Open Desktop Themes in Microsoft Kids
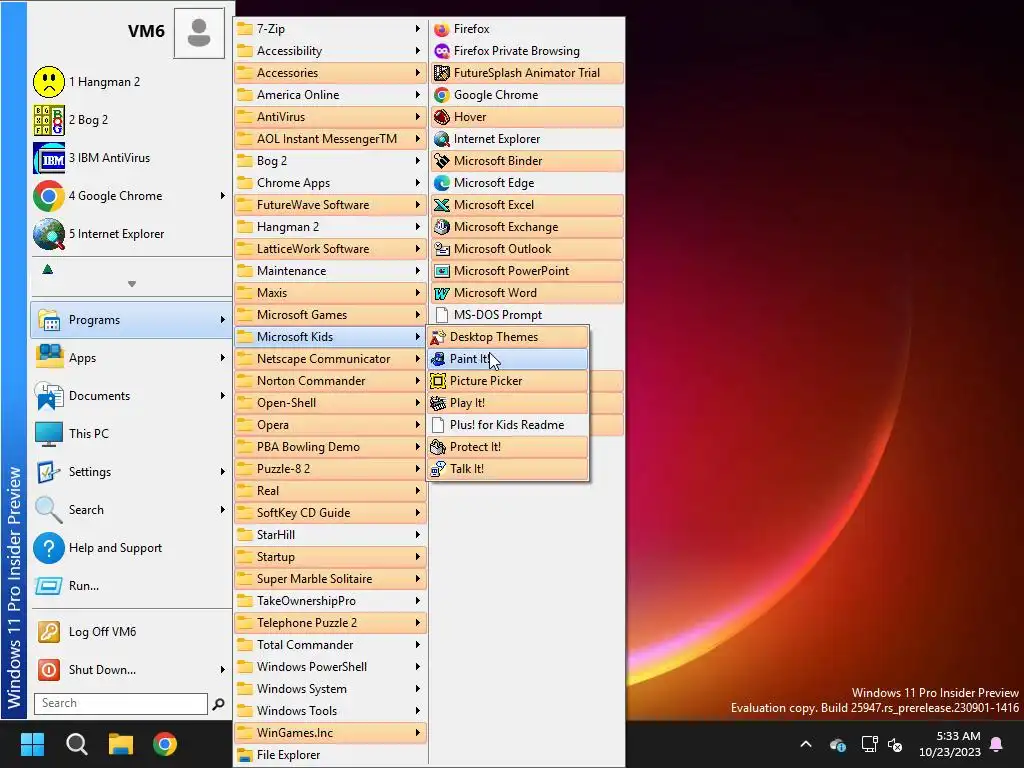The image size is (1024, 768). [507, 337]
